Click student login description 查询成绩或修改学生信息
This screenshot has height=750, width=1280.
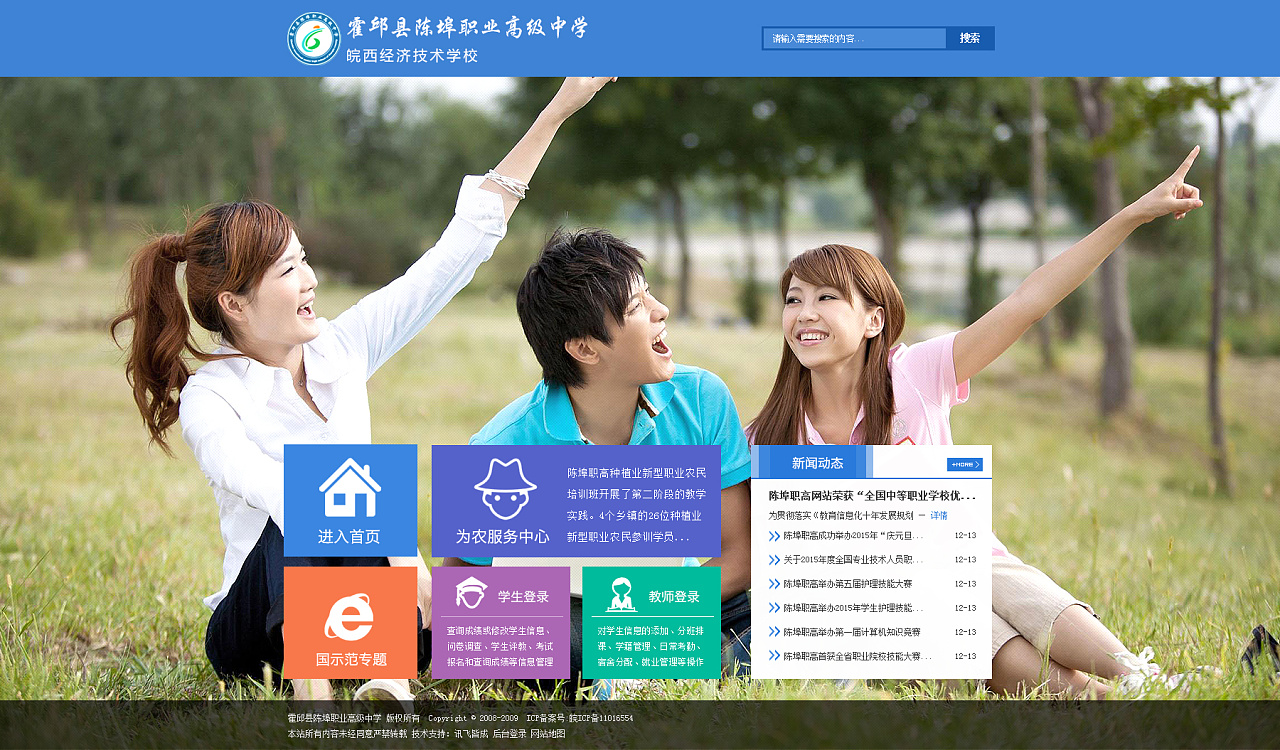[500, 646]
